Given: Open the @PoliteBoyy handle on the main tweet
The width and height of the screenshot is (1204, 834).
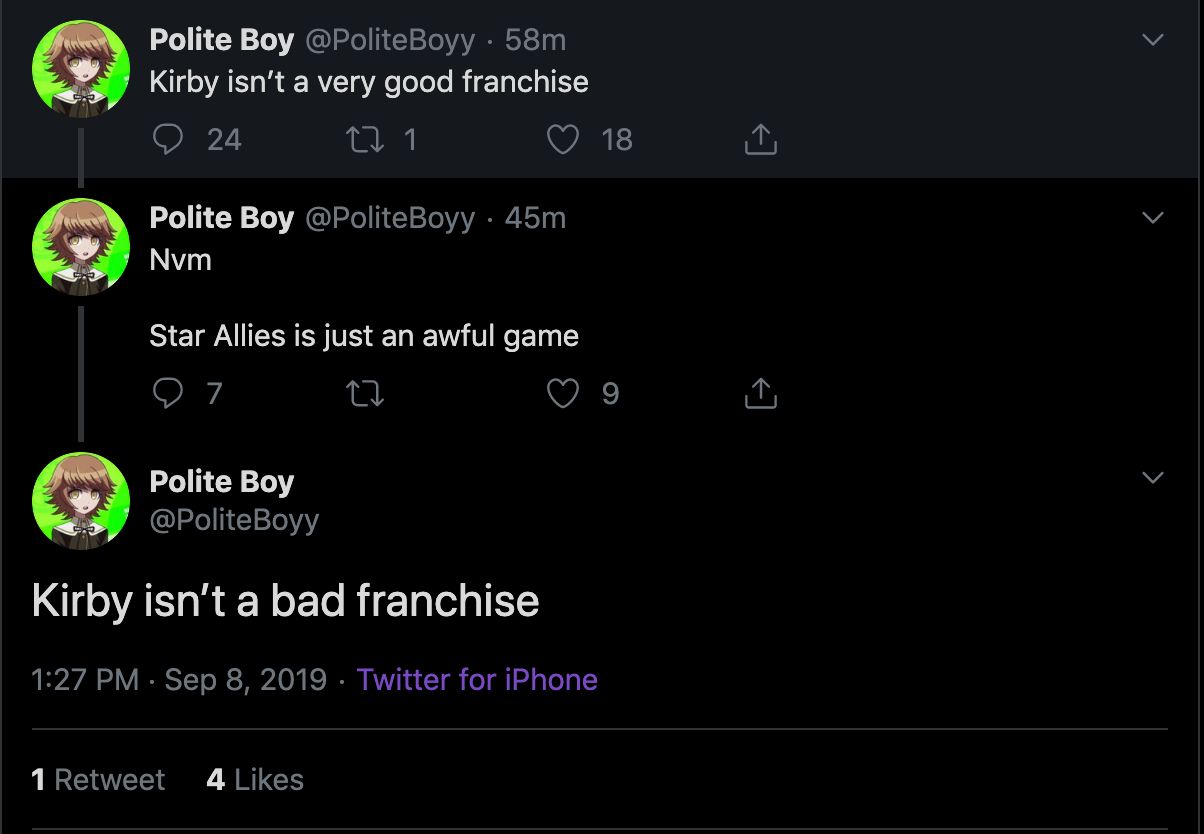Looking at the screenshot, I should (x=234, y=520).
